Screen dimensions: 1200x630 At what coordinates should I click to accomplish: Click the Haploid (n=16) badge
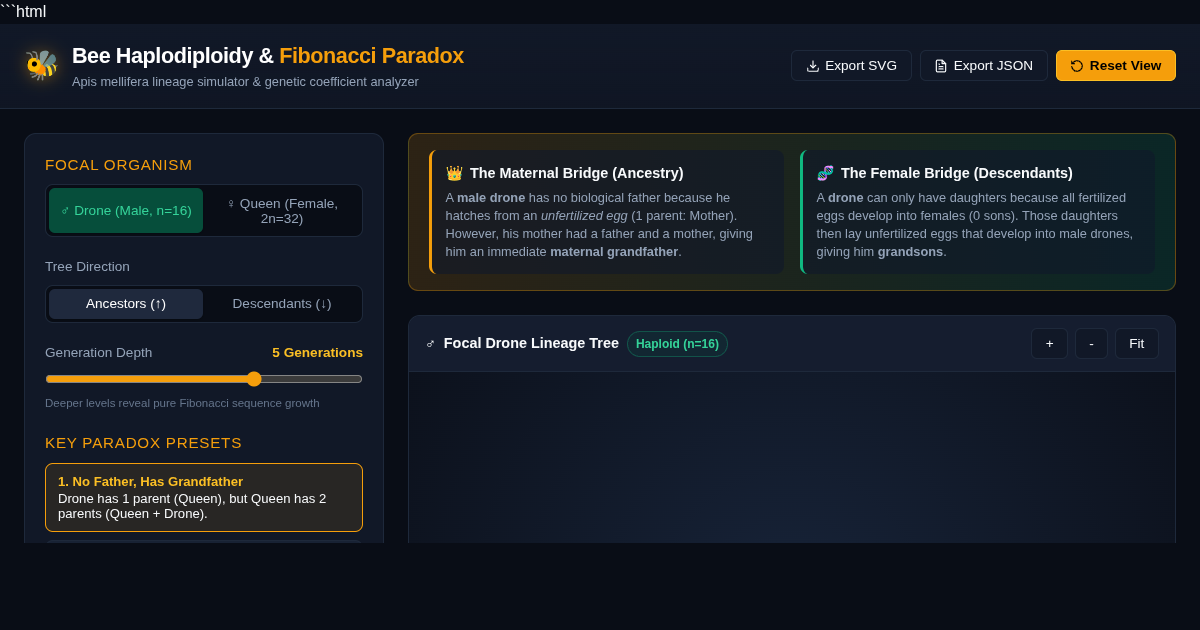(677, 344)
